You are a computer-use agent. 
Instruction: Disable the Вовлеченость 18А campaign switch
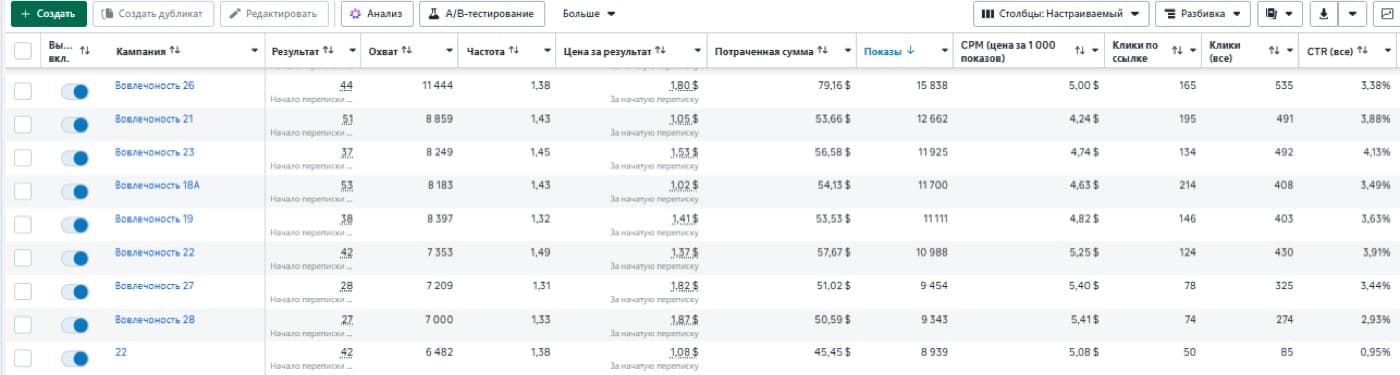[x=75, y=192]
